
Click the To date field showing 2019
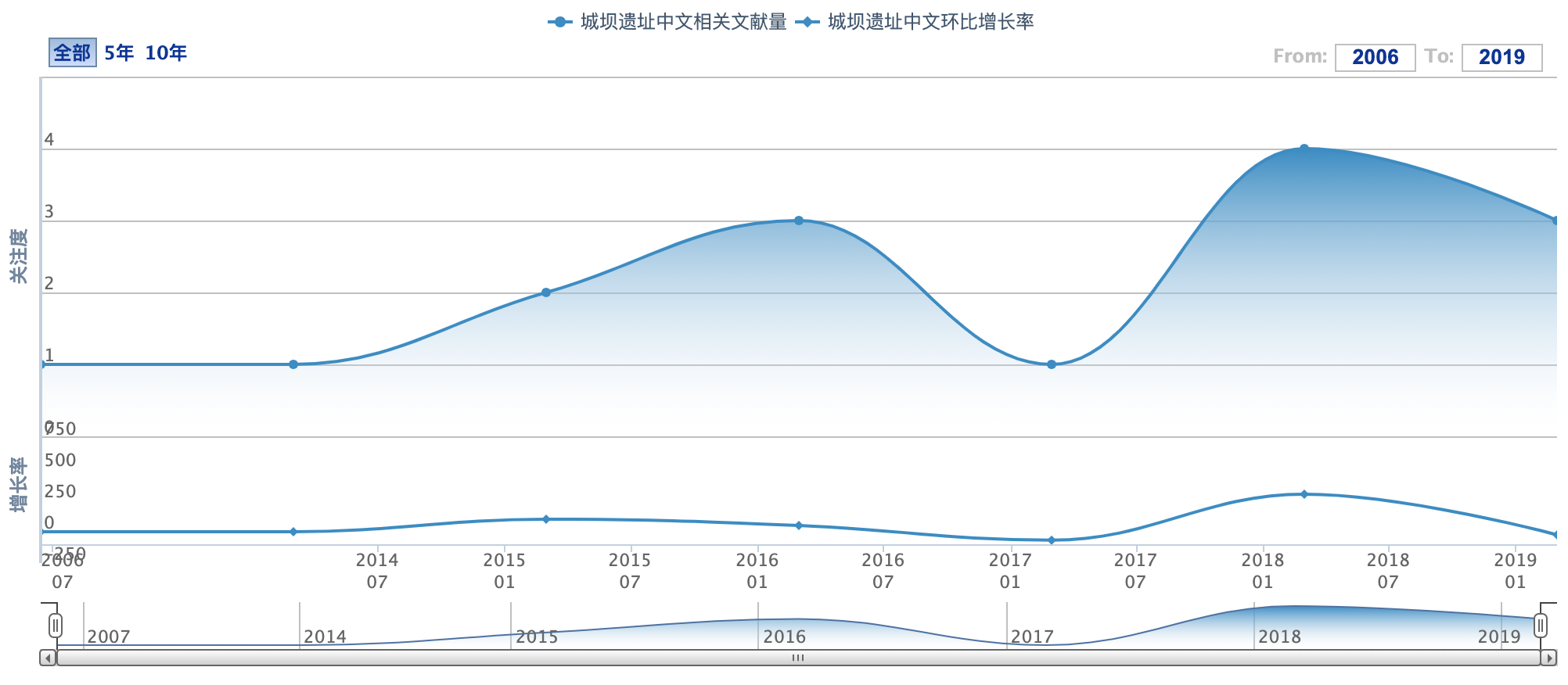(x=1501, y=57)
